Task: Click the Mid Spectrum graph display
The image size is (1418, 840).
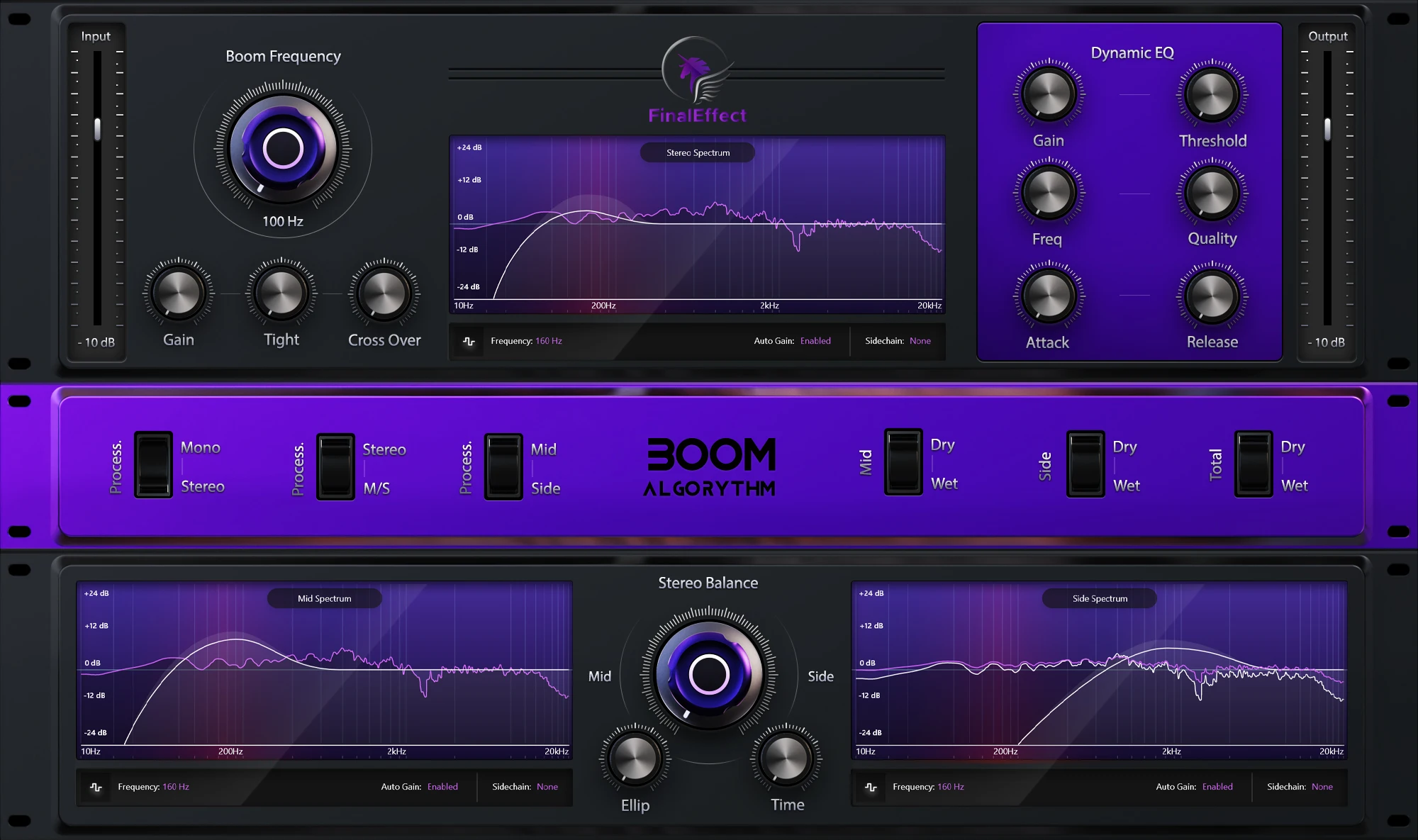Action: click(325, 671)
